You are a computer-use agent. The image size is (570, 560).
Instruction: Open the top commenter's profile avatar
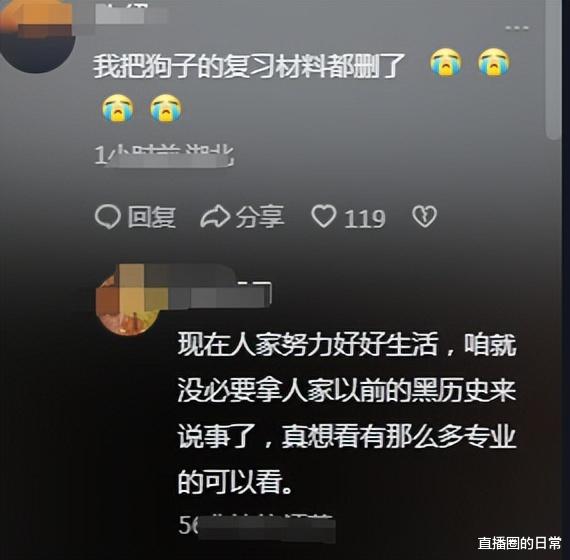[36, 35]
